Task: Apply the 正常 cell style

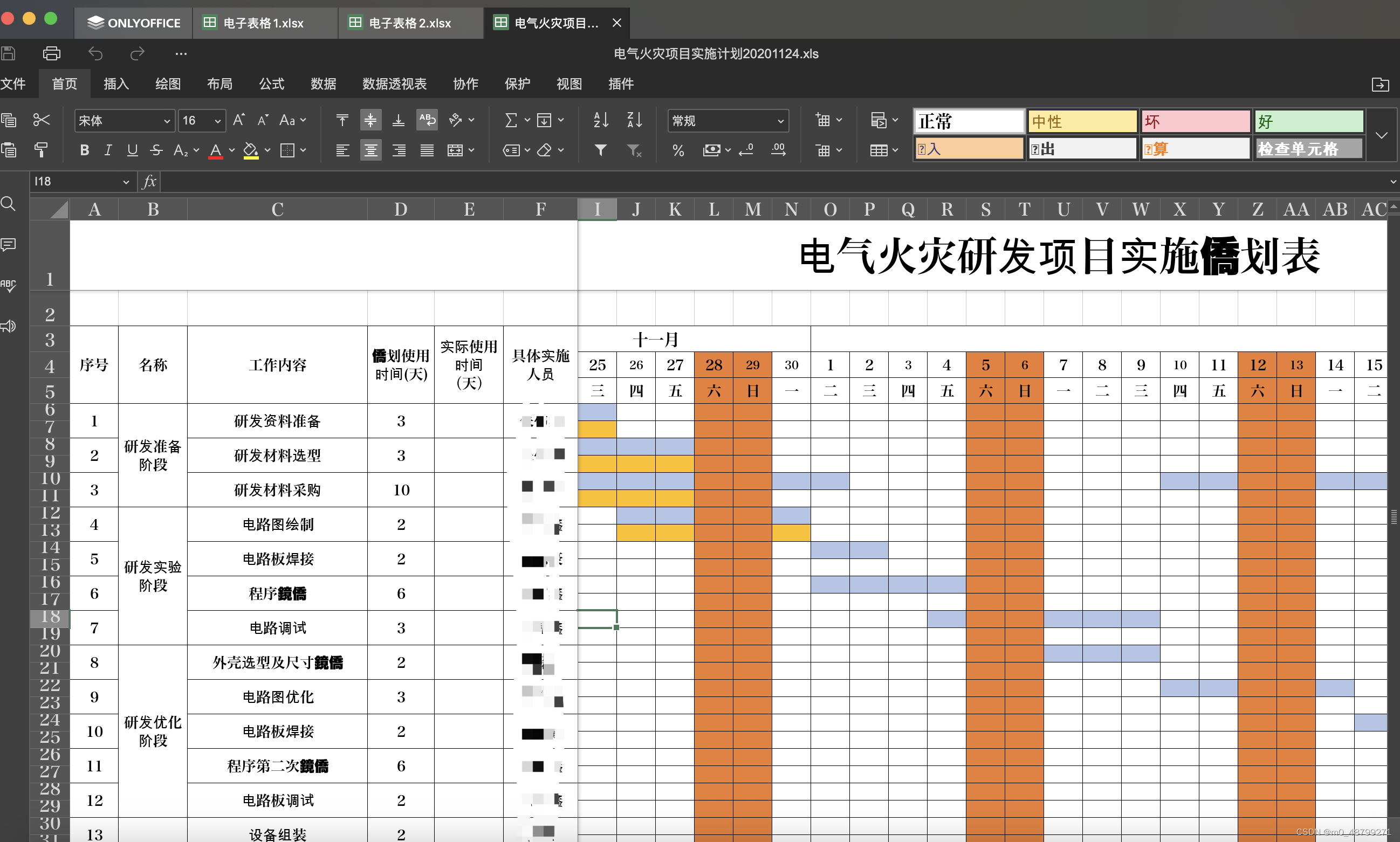Action: pos(969,121)
